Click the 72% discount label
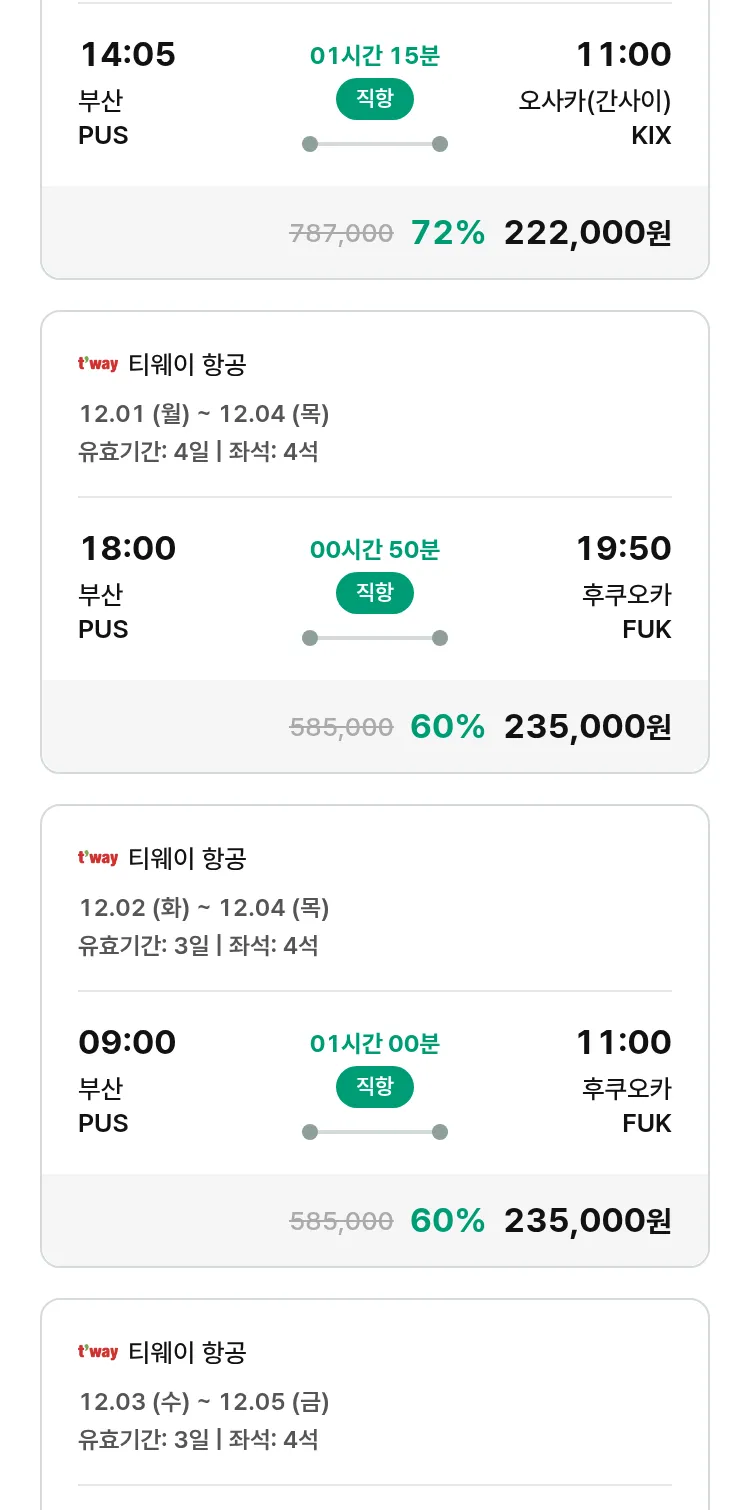 click(x=447, y=233)
